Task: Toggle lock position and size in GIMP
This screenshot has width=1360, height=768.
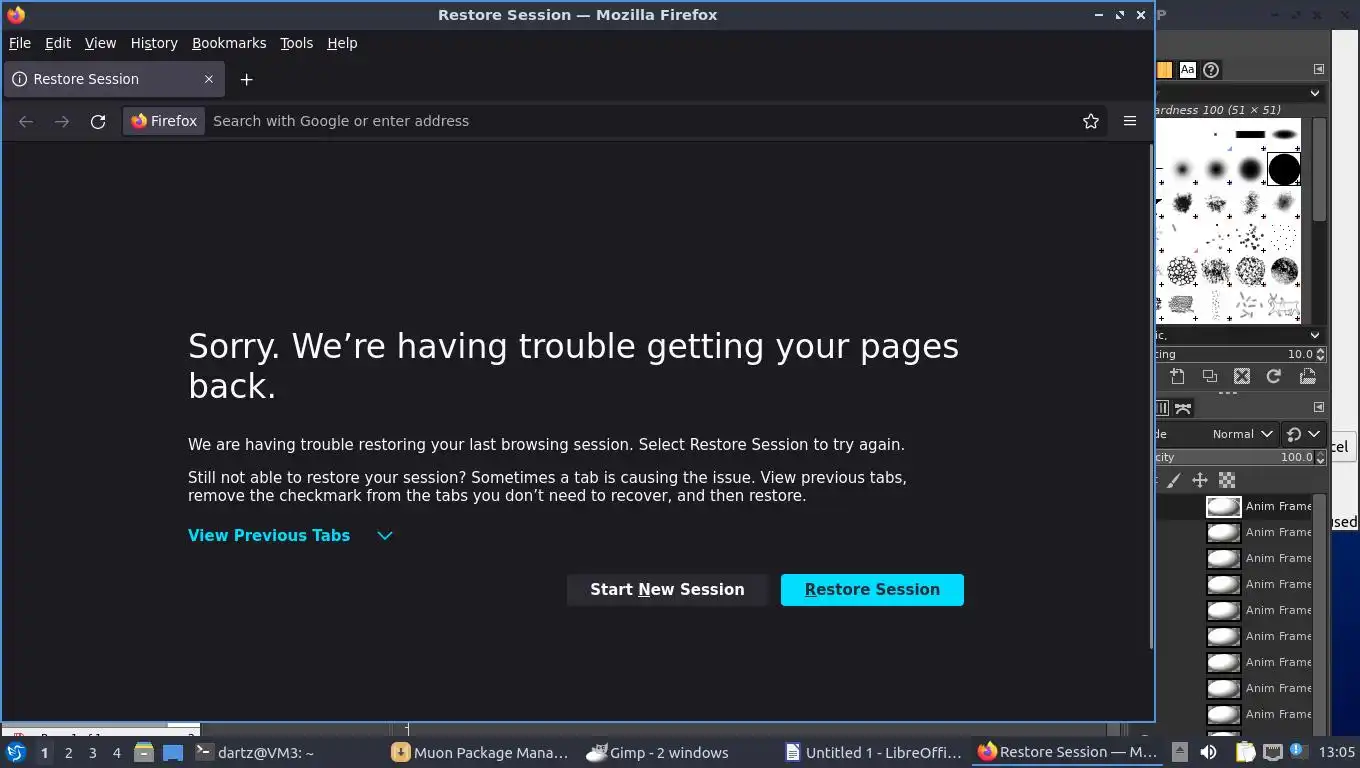Action: click(x=1200, y=481)
